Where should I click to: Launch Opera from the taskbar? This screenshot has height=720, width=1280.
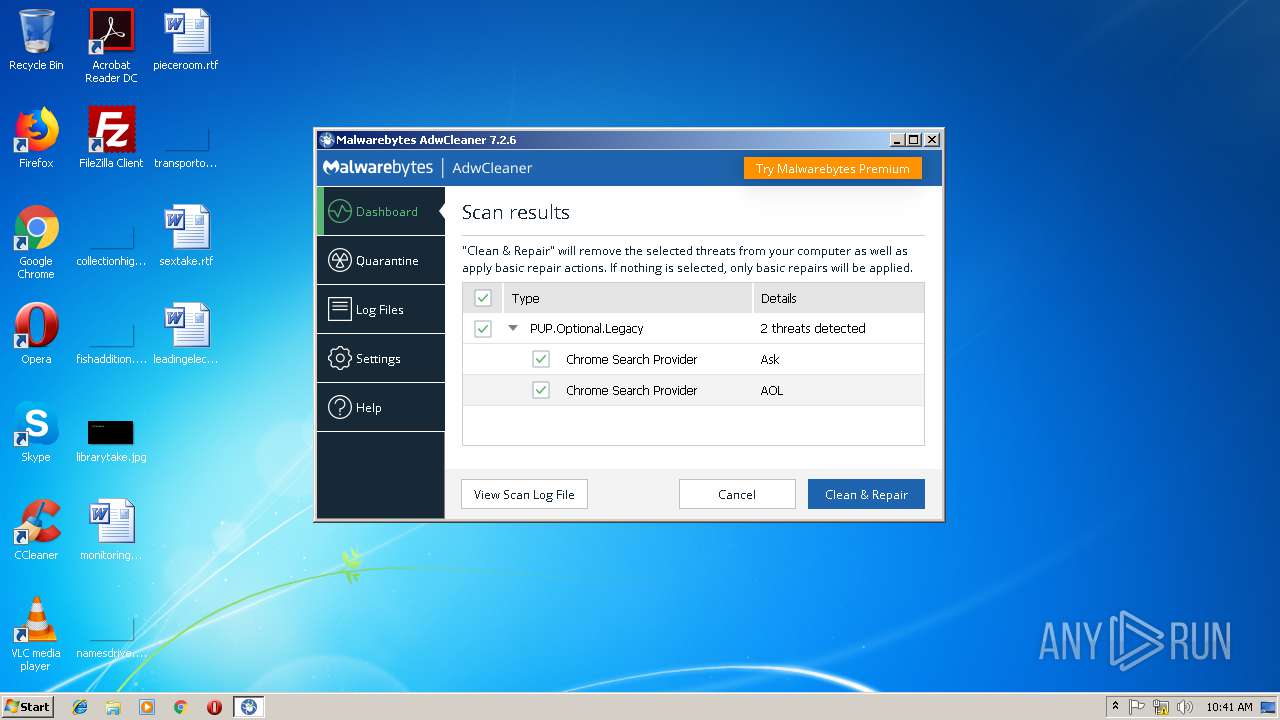click(x=214, y=707)
